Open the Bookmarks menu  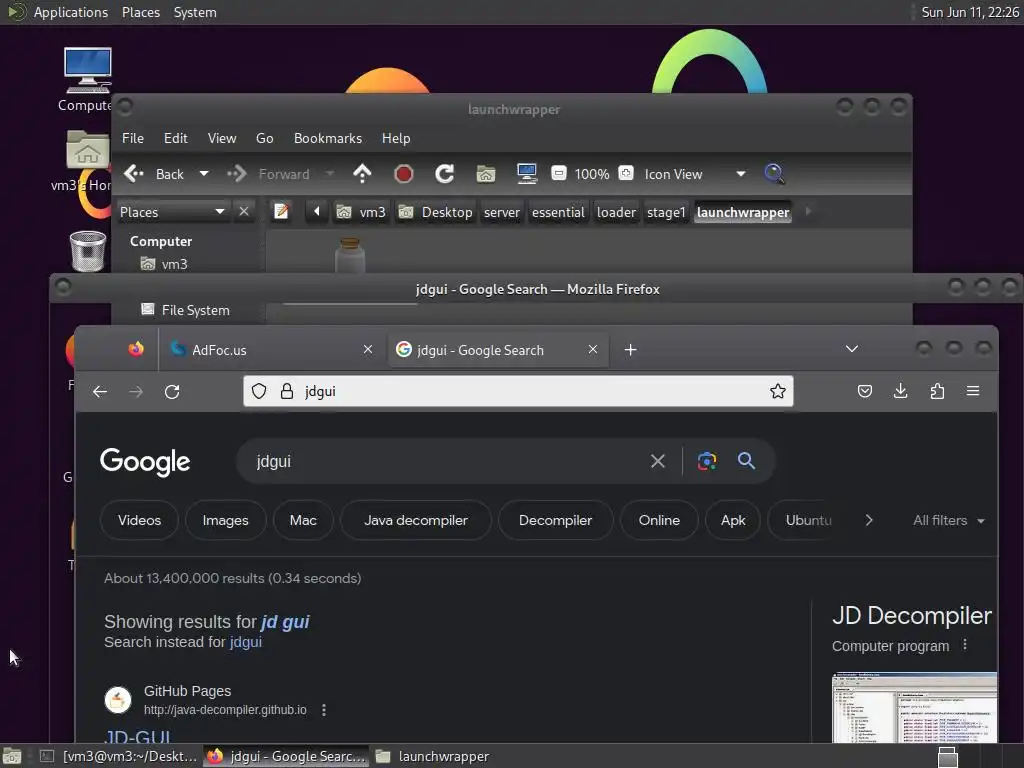[328, 138]
